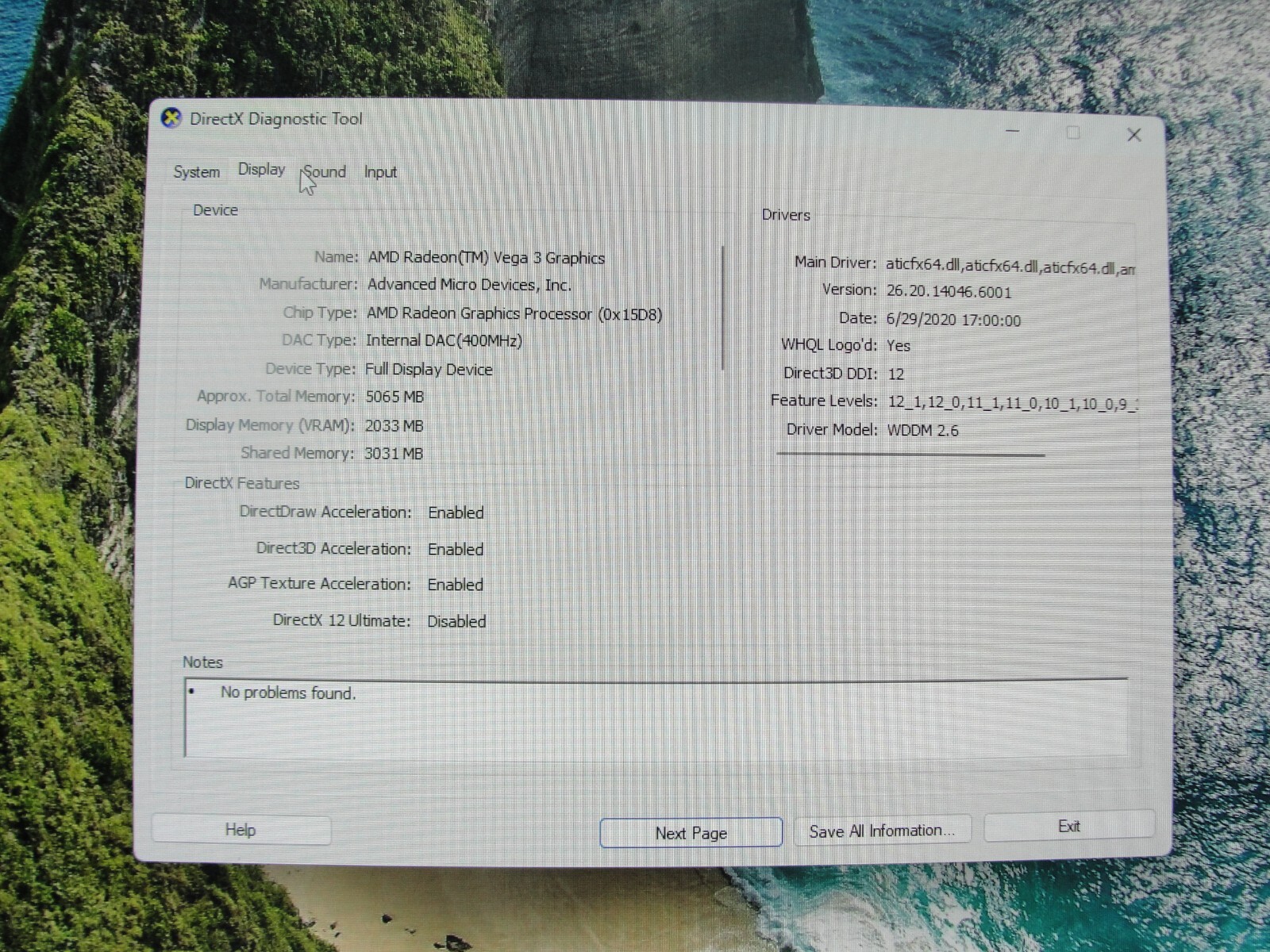Click the 'Display Memory (VRAM):' label

click(270, 425)
